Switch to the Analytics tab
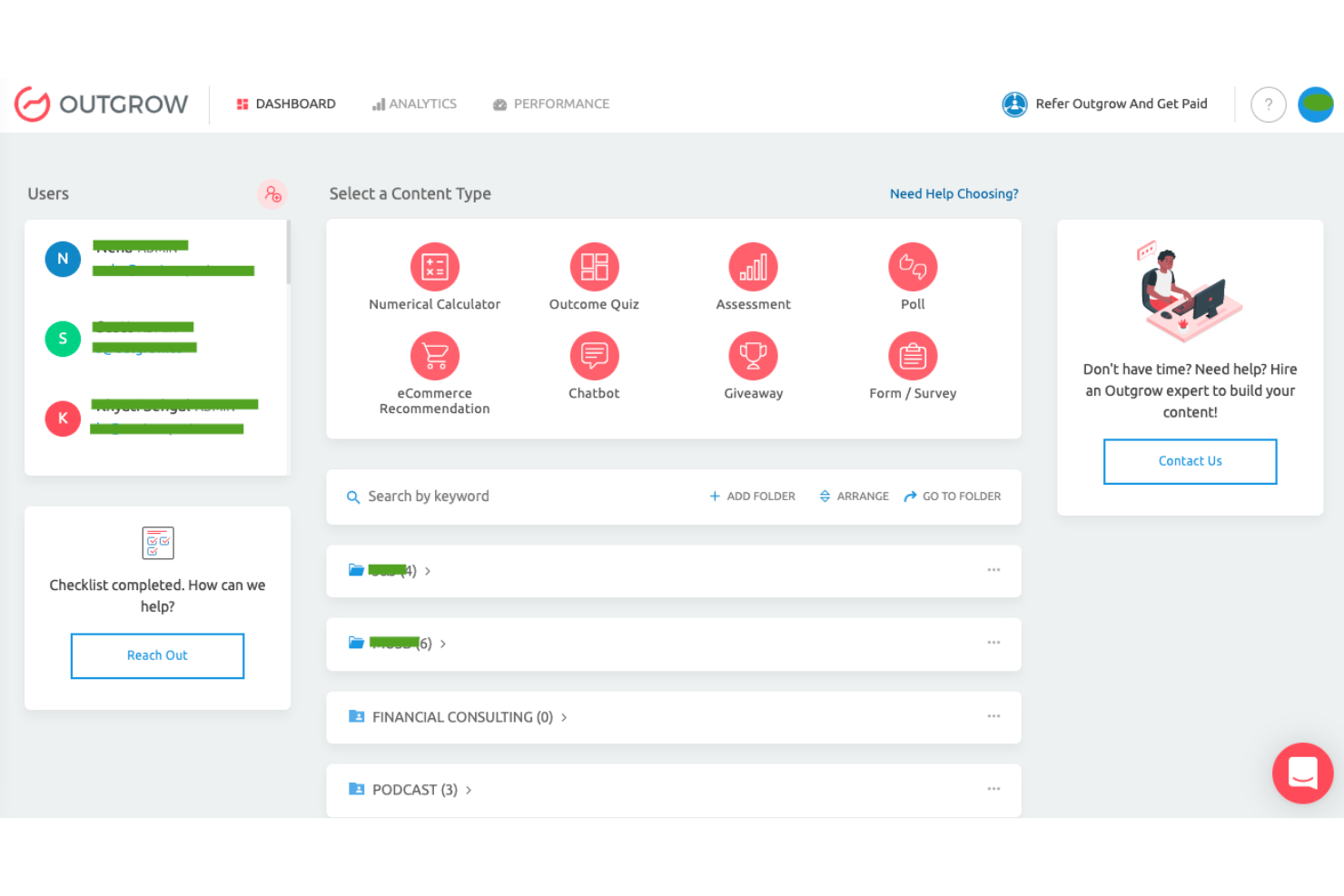The width and height of the screenshot is (1344, 896). 414,104
